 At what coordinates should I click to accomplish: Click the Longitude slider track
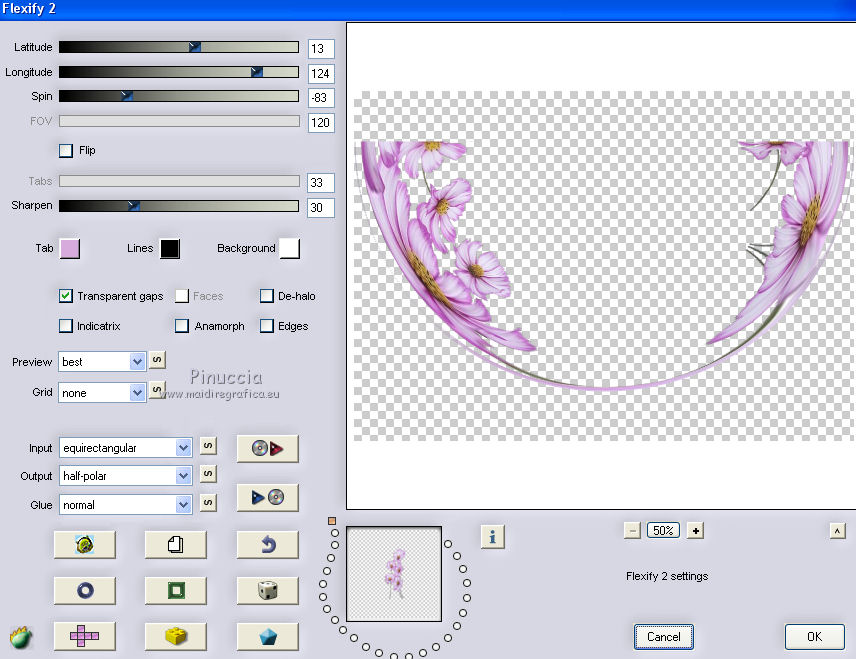(179, 72)
